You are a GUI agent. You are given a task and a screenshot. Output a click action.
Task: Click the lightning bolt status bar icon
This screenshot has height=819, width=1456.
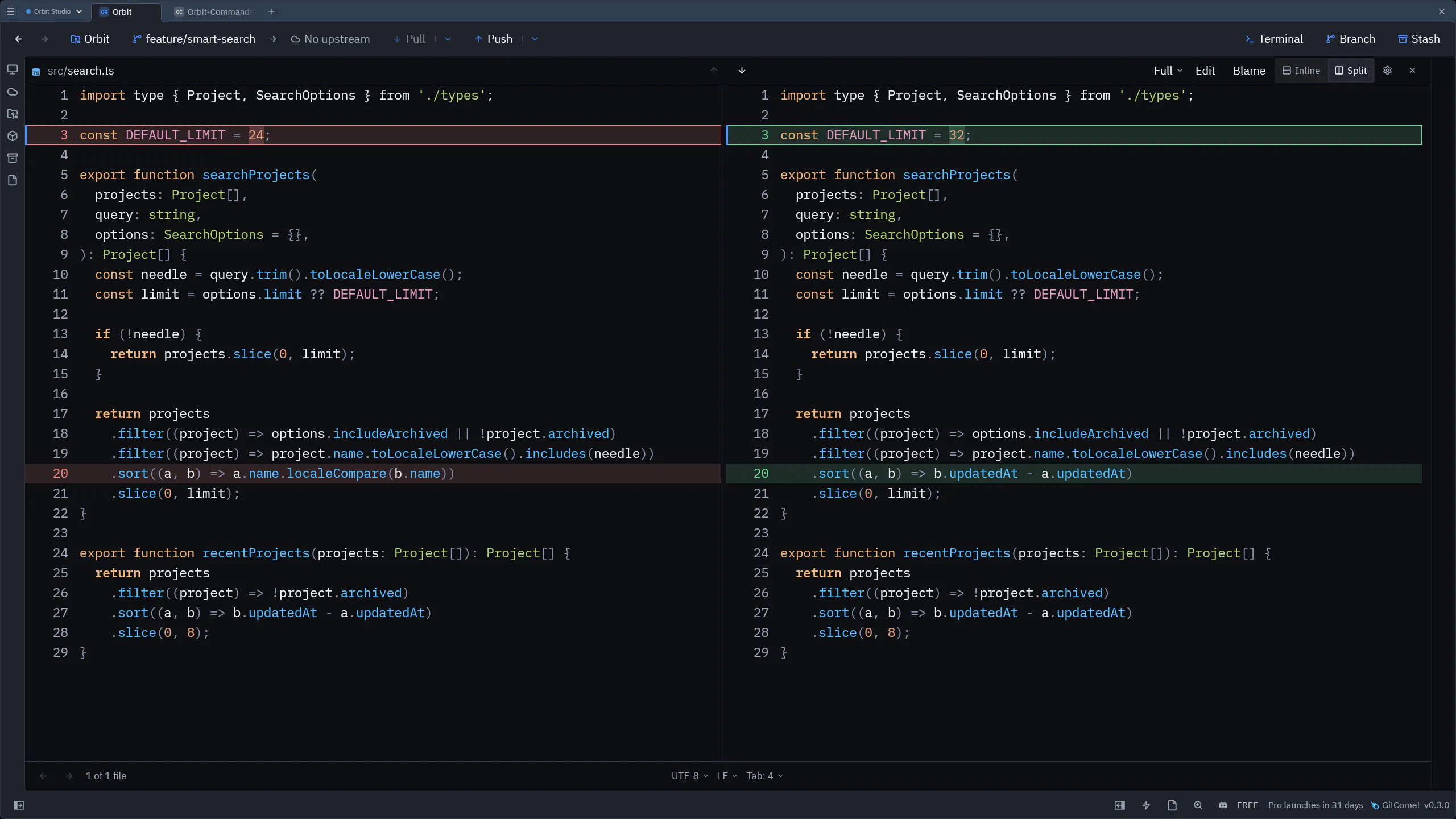point(1146,805)
